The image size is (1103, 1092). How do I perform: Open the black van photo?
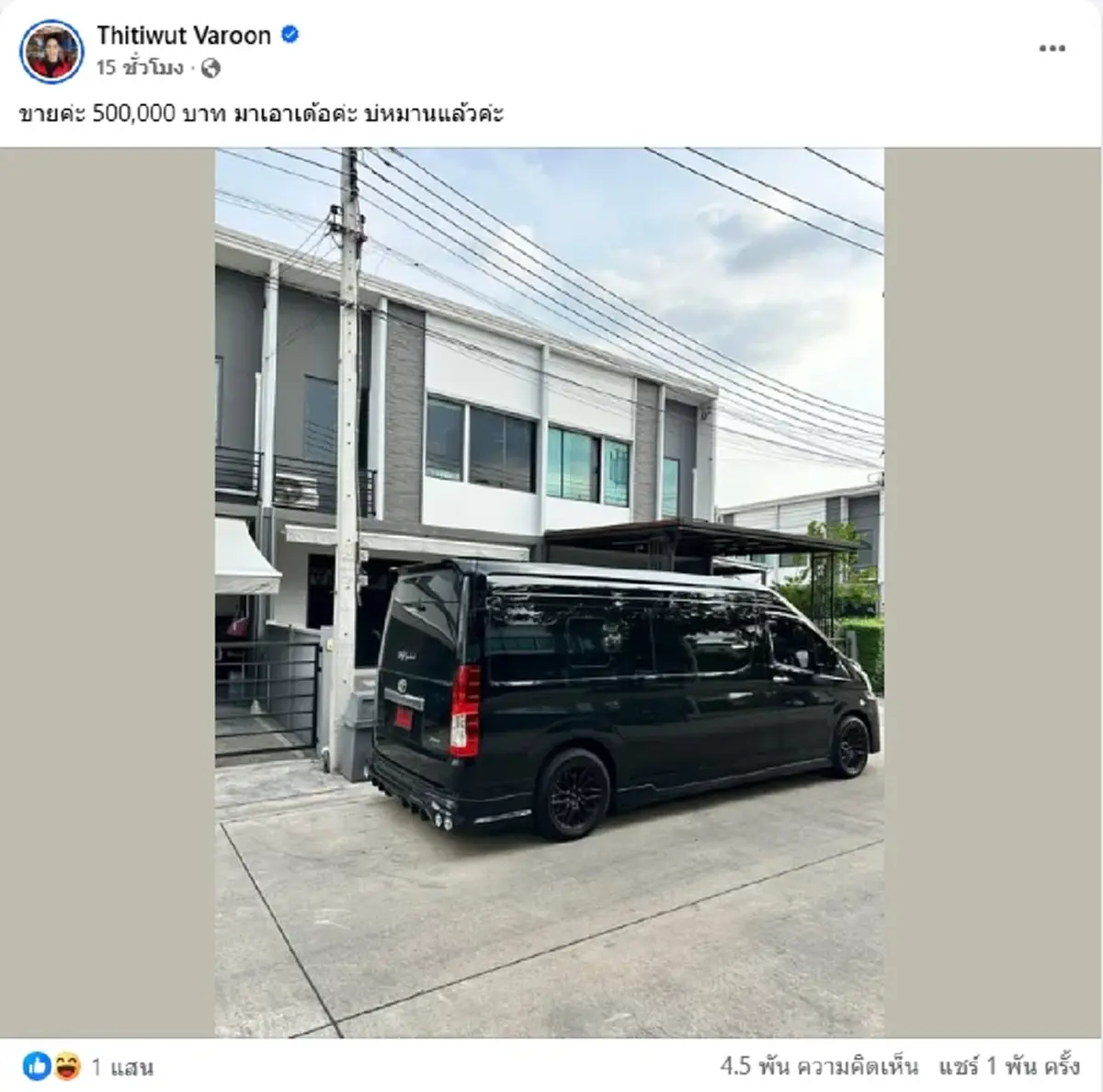pyautogui.click(x=550, y=593)
